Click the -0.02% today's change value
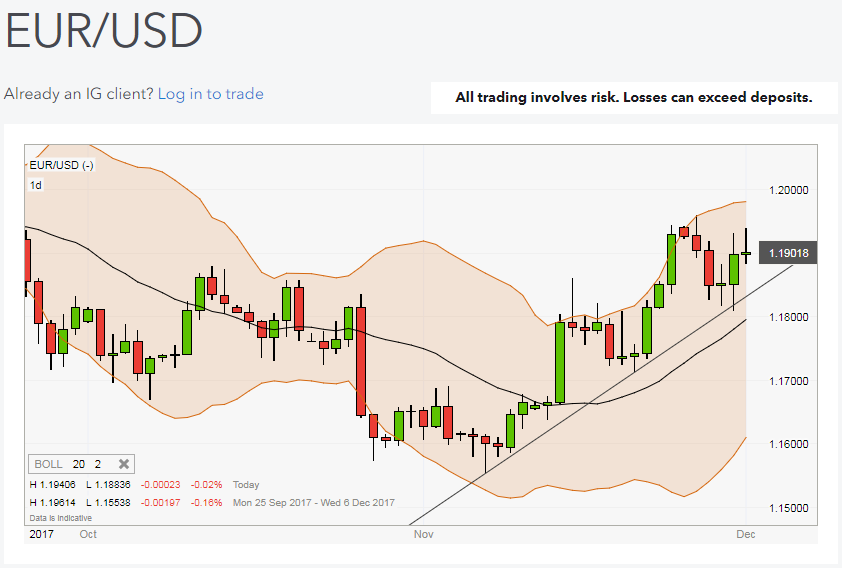 206,485
